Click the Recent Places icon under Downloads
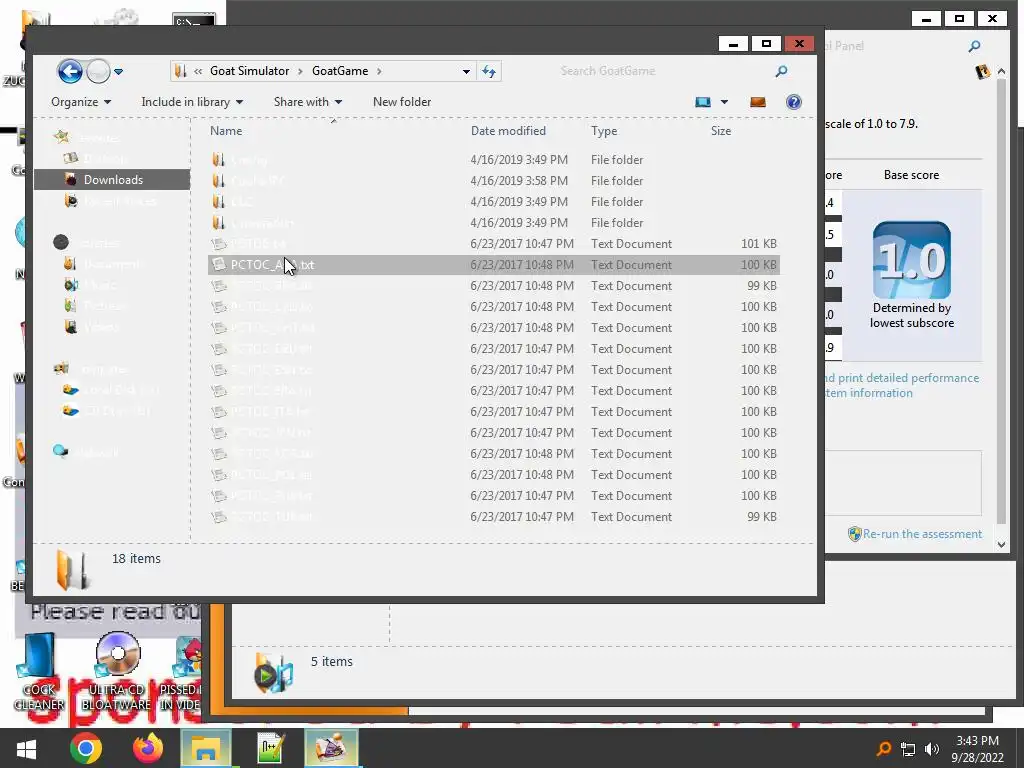The image size is (1024, 768). click(71, 200)
